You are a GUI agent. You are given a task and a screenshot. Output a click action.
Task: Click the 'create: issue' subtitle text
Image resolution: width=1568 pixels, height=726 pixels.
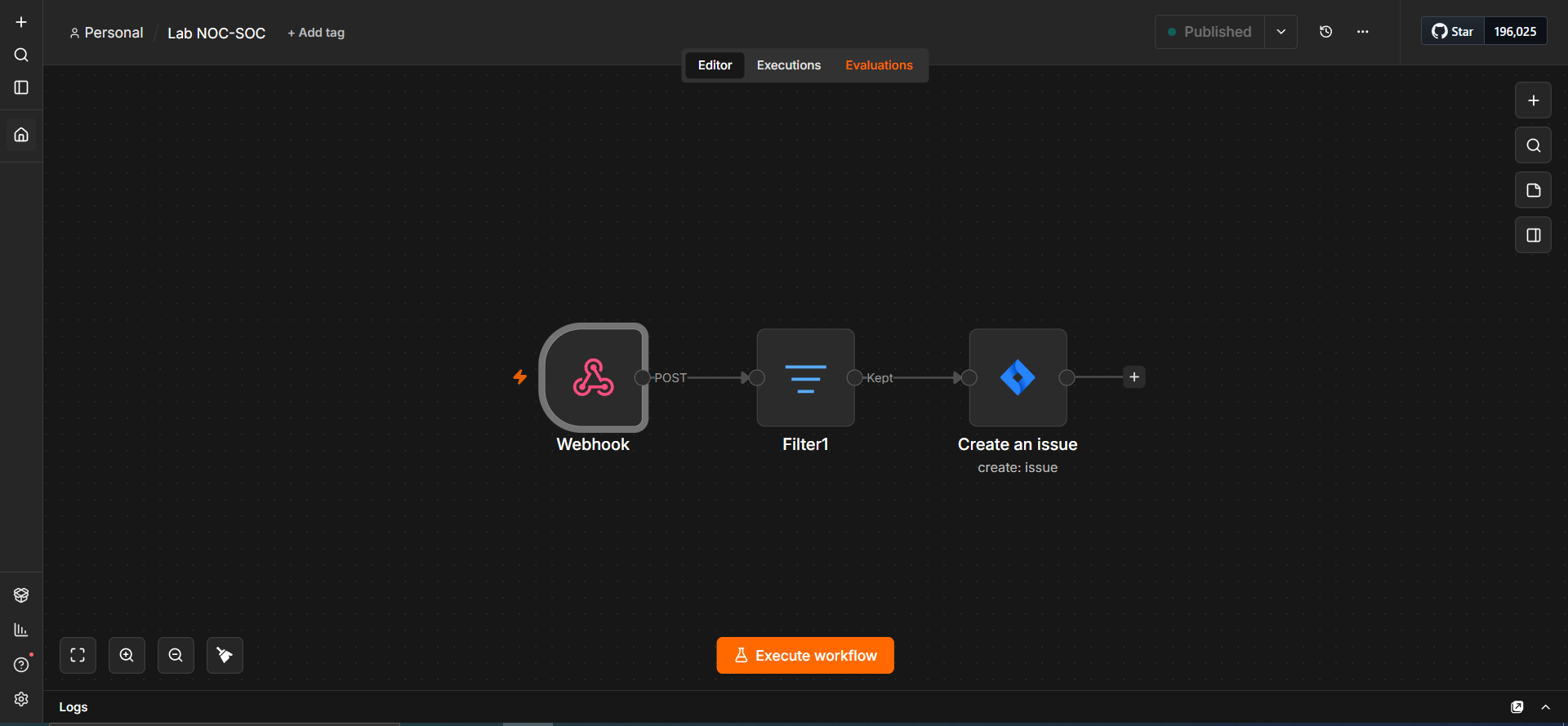click(1018, 468)
